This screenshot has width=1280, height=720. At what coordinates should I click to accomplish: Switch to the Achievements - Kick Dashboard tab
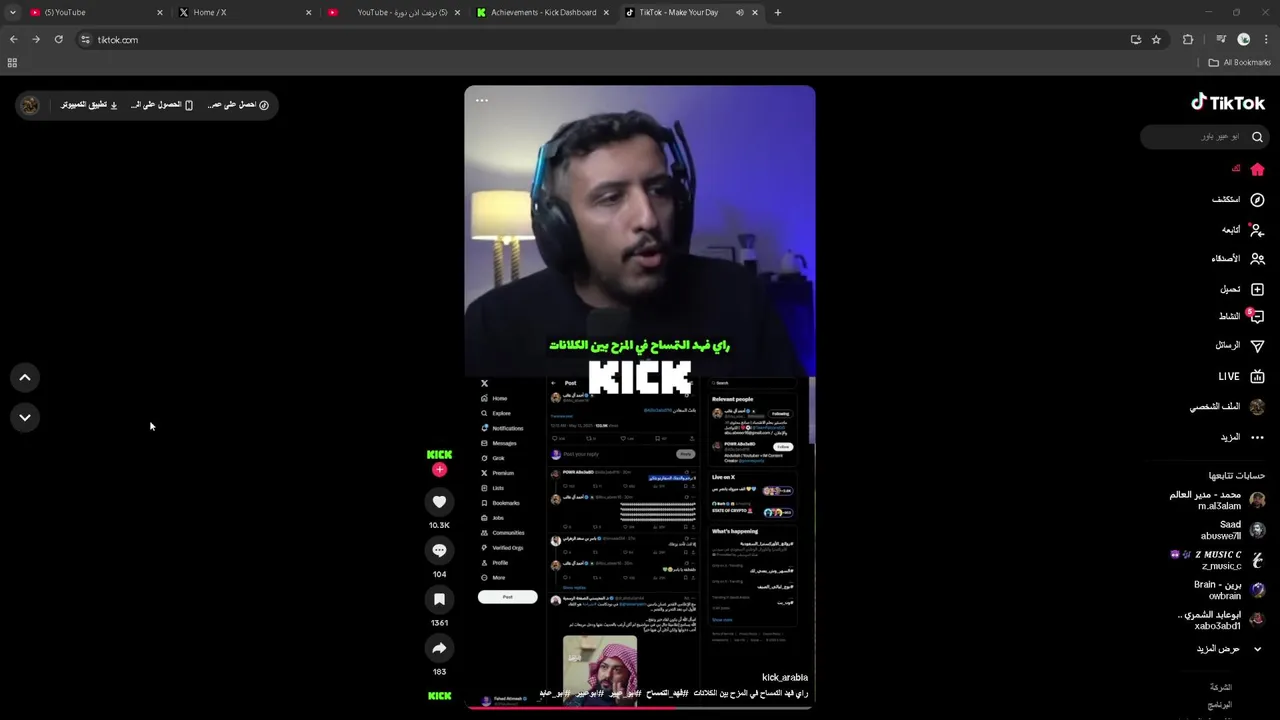pyautogui.click(x=542, y=12)
